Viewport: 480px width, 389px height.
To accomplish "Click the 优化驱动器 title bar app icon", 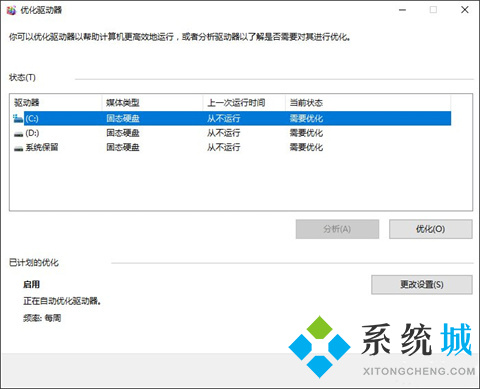I will pyautogui.click(x=11, y=10).
